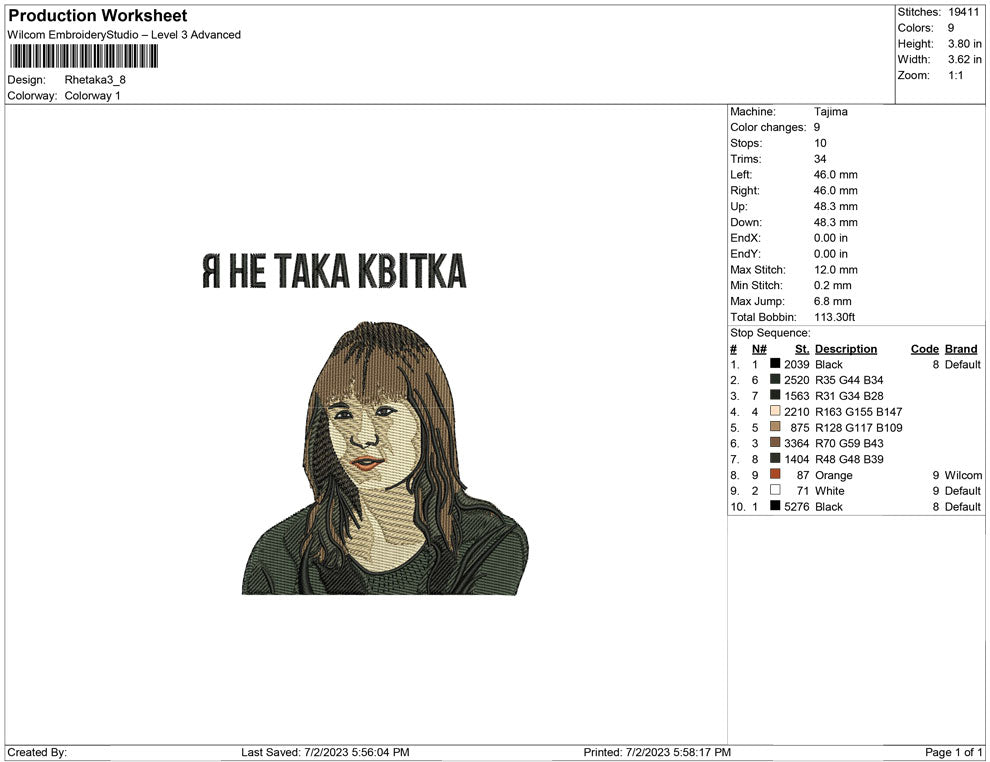Click the embroidered portrait design preview
The height and width of the screenshot is (762, 990).
(x=384, y=460)
